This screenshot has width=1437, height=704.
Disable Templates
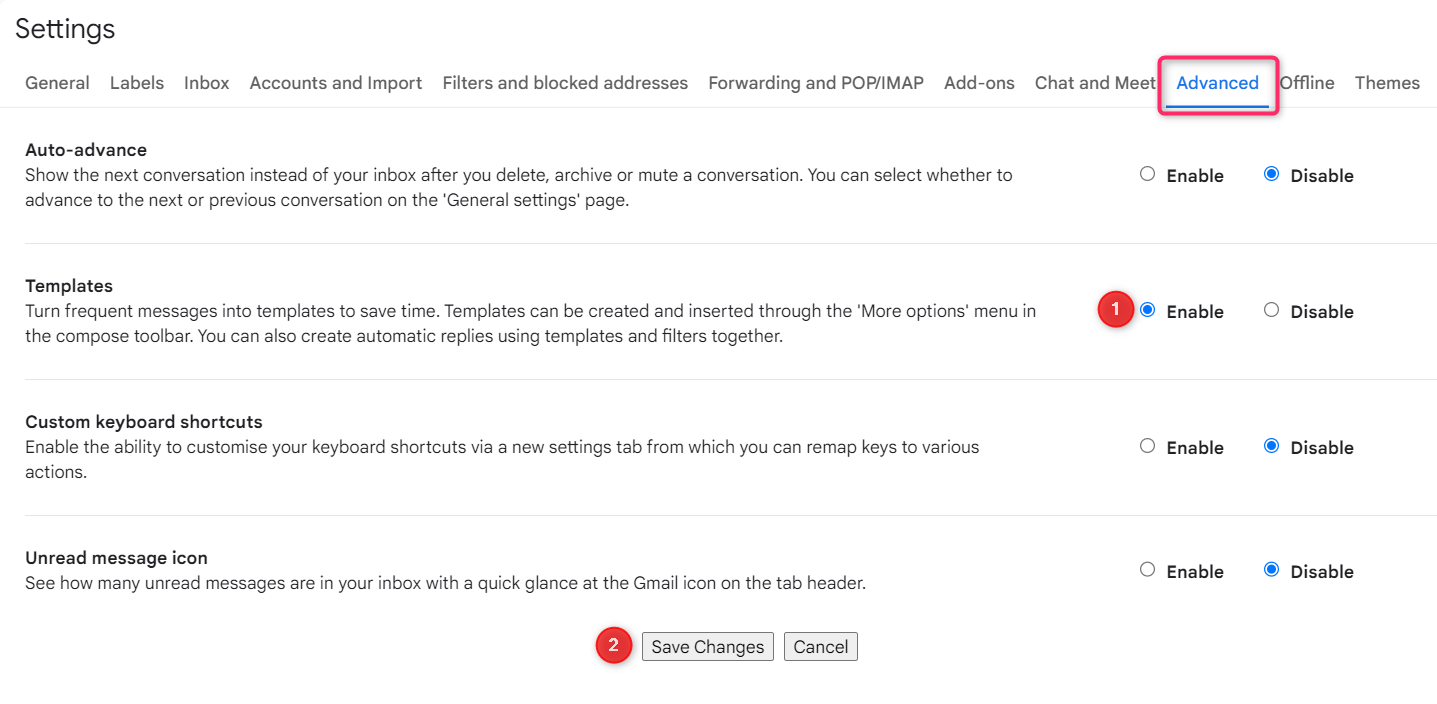(x=1271, y=310)
